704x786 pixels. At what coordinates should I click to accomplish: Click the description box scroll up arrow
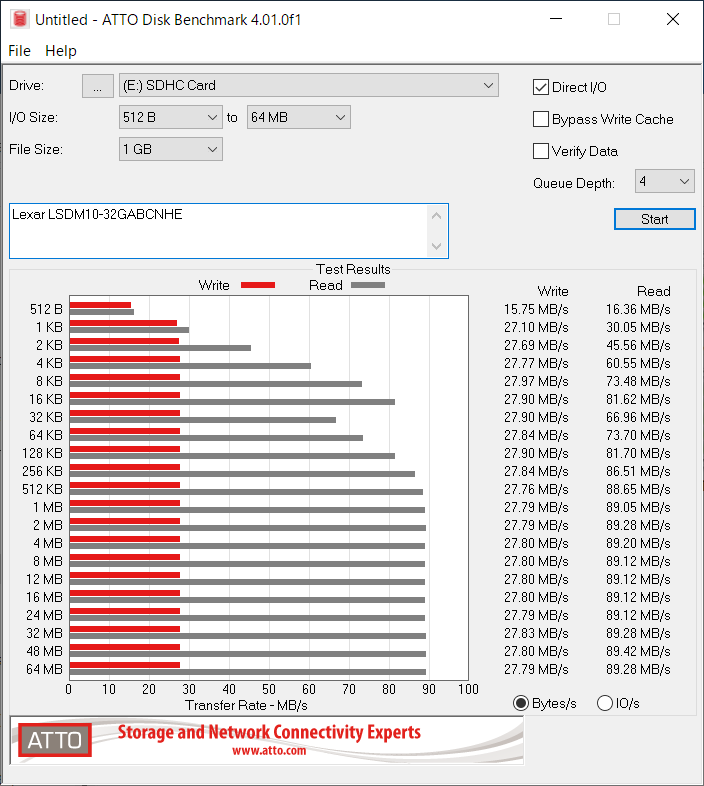click(437, 216)
